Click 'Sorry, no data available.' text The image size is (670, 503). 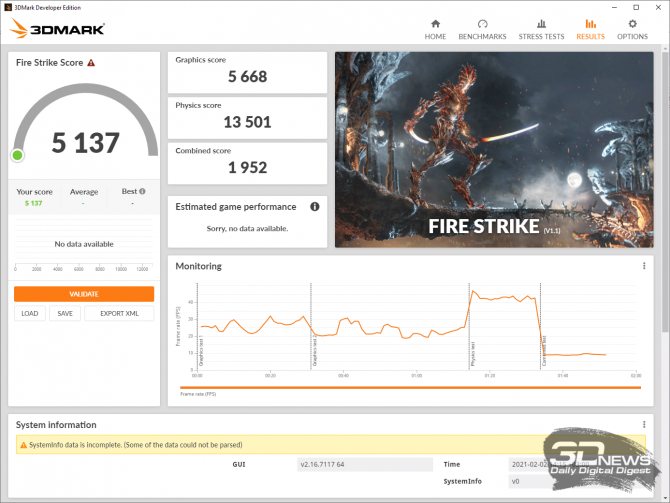tap(247, 229)
